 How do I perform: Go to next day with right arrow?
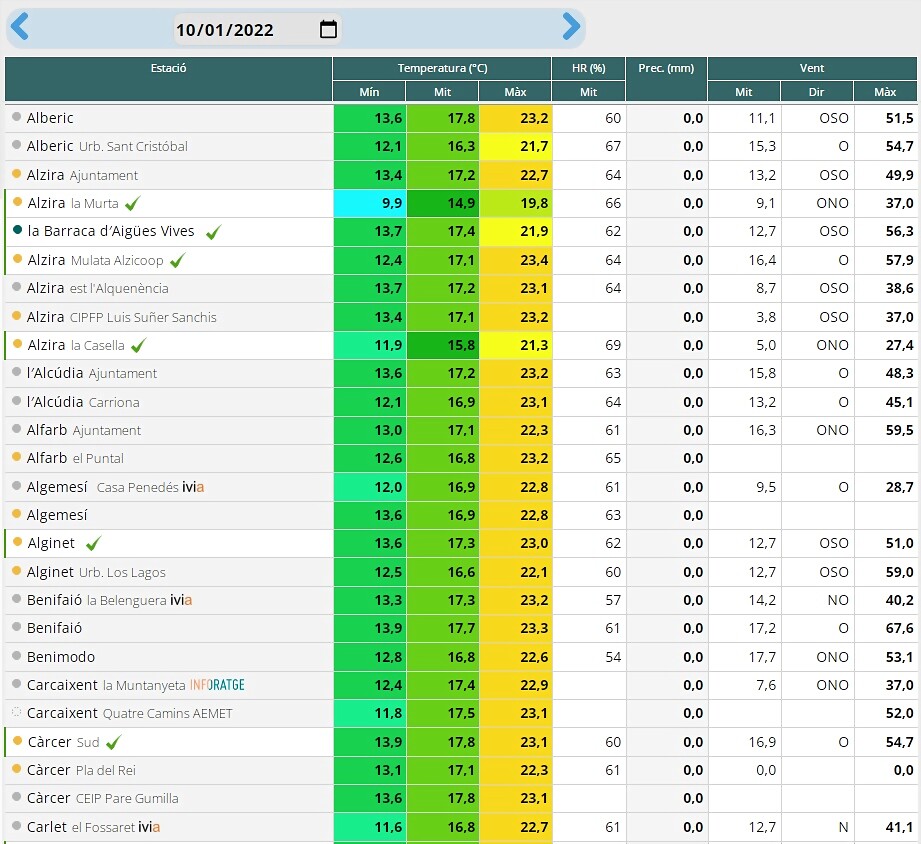point(571,27)
